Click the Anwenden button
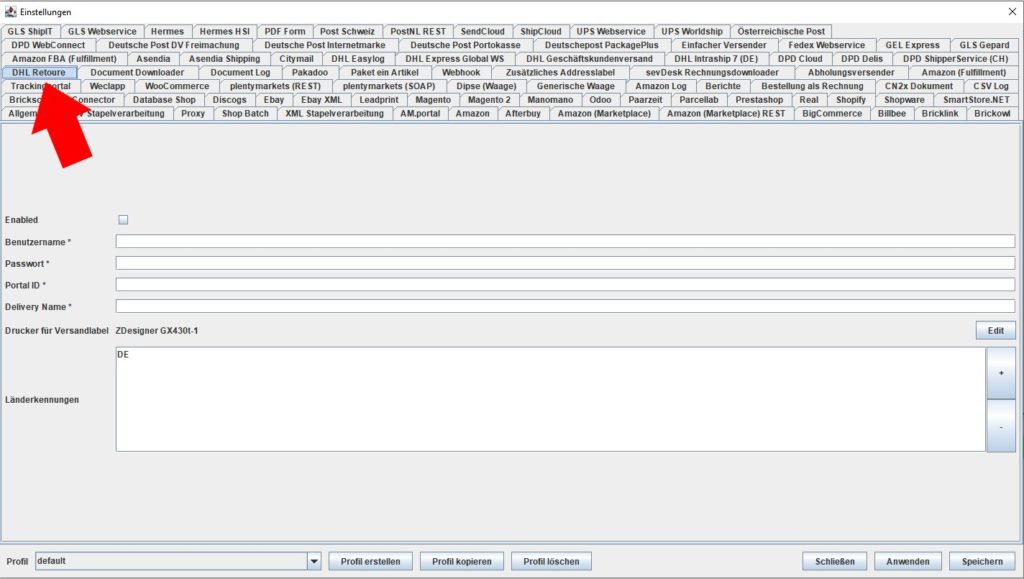Image resolution: width=1024 pixels, height=579 pixels. coord(908,561)
